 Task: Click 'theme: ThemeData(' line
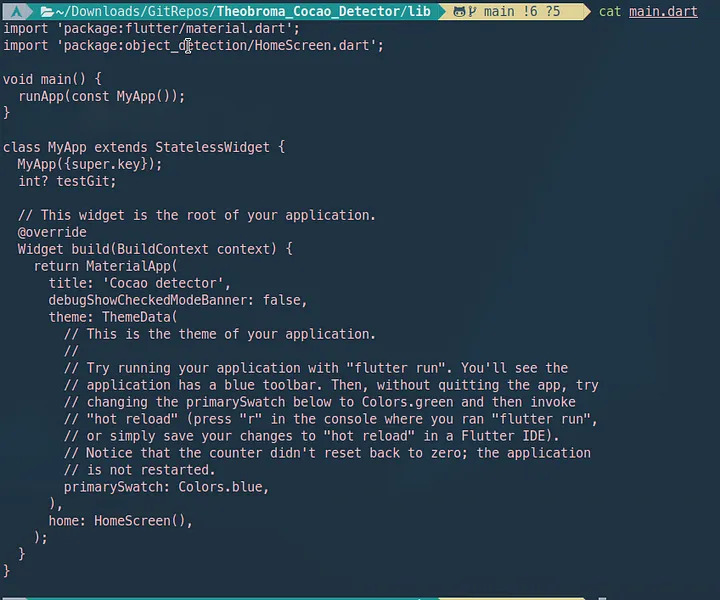click(113, 317)
